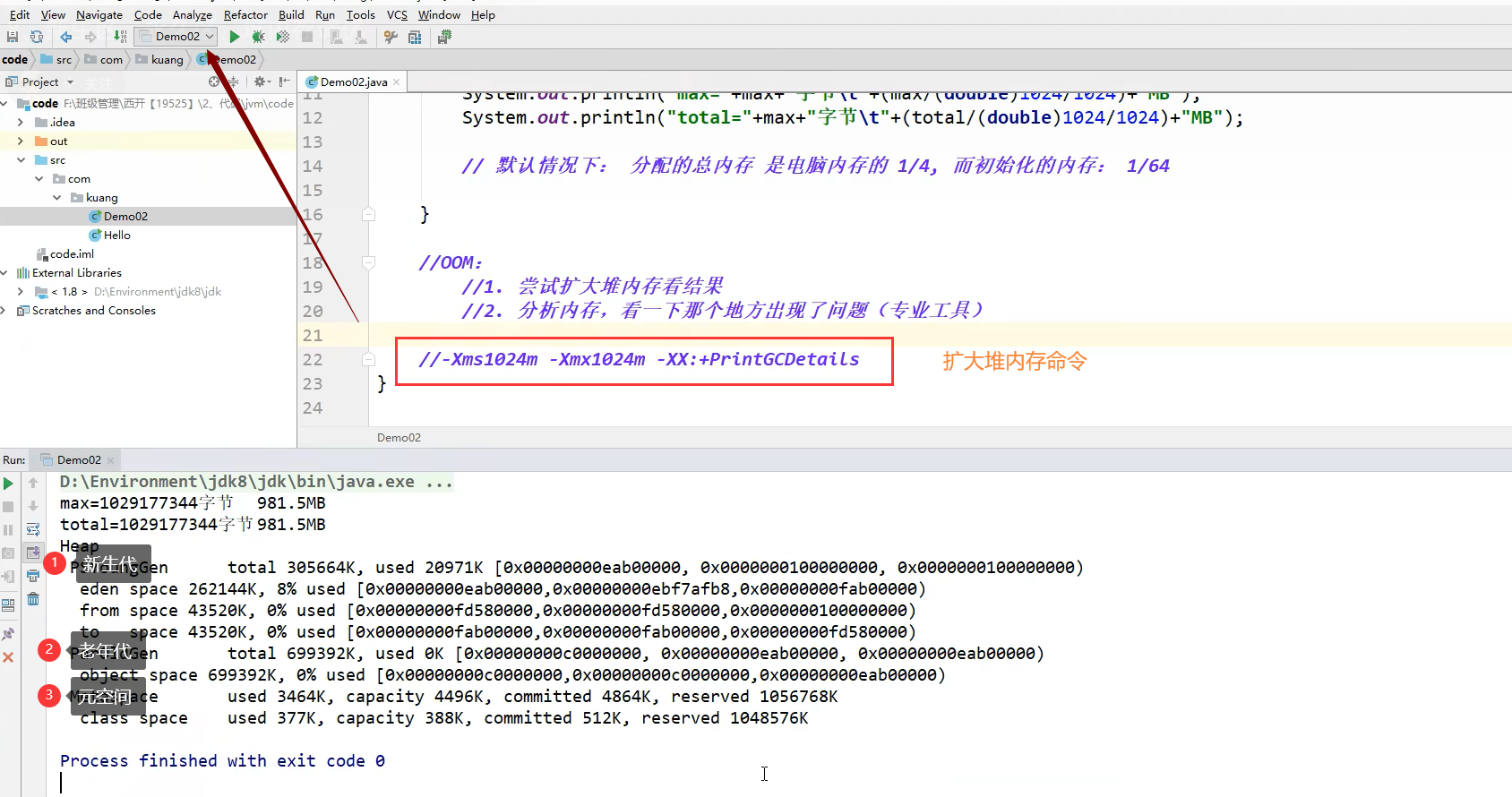Collapse the src folder
Image resolution: width=1512 pixels, height=797 pixels.
click(21, 159)
